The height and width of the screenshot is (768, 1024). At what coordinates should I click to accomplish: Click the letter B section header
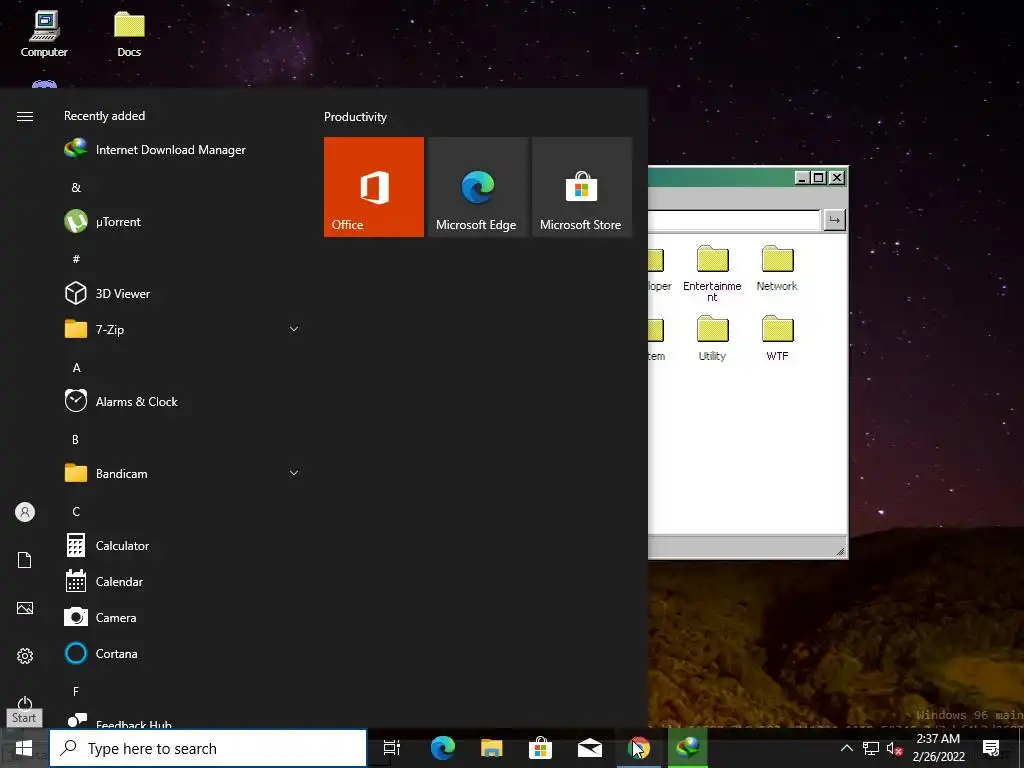pos(75,440)
